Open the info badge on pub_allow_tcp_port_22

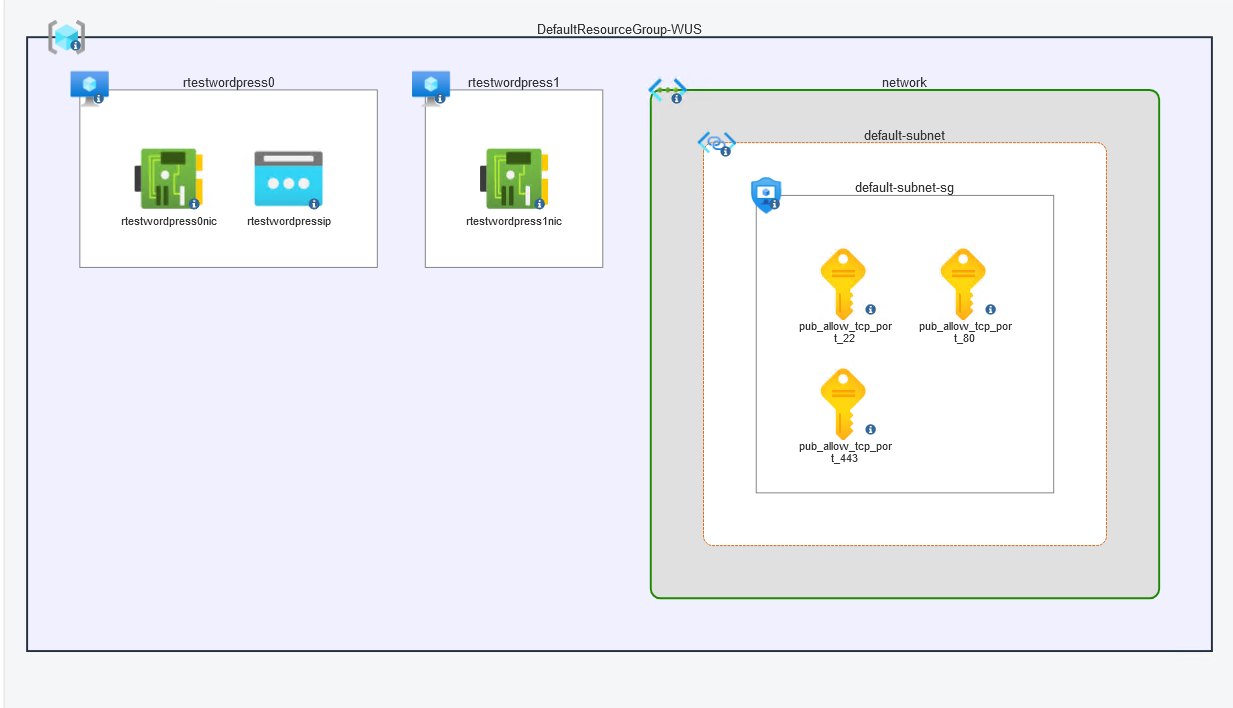tap(869, 309)
